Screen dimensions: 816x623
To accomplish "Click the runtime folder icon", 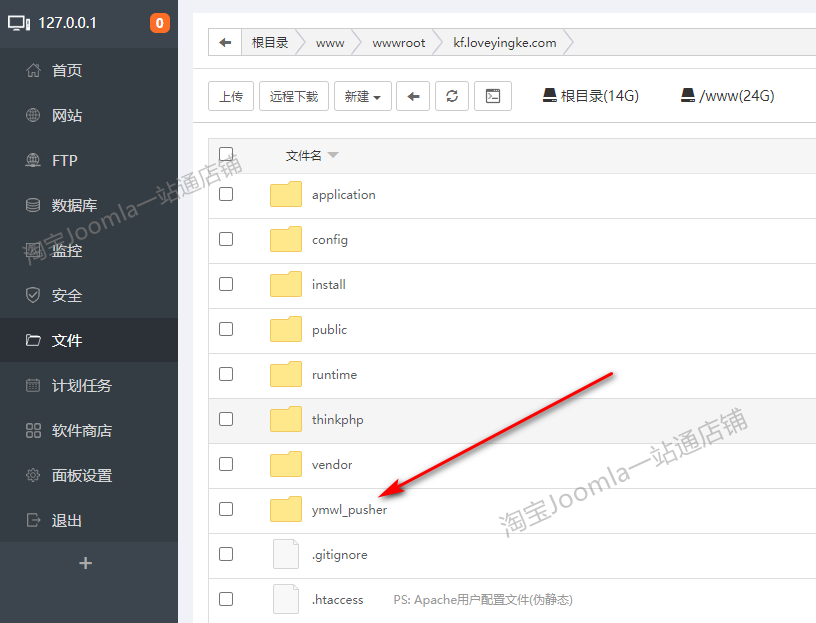I will click(286, 374).
